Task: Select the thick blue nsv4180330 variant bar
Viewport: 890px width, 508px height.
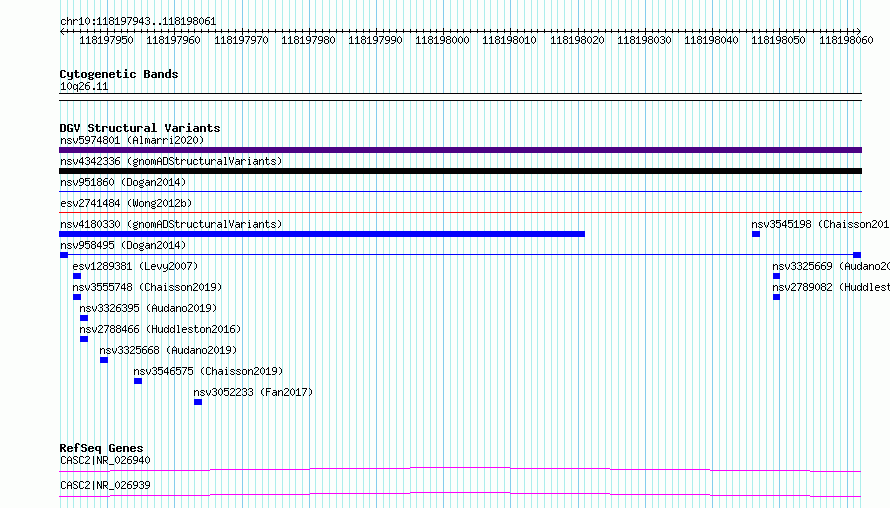Action: [x=322, y=234]
